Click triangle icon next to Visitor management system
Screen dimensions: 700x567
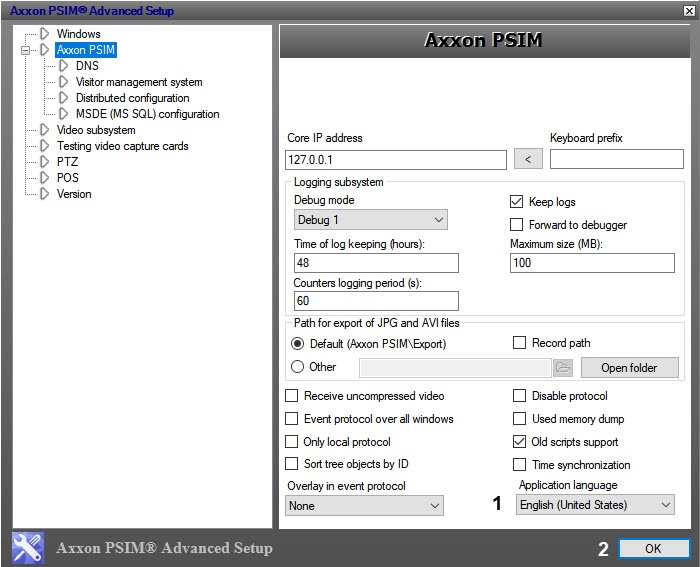[x=63, y=82]
